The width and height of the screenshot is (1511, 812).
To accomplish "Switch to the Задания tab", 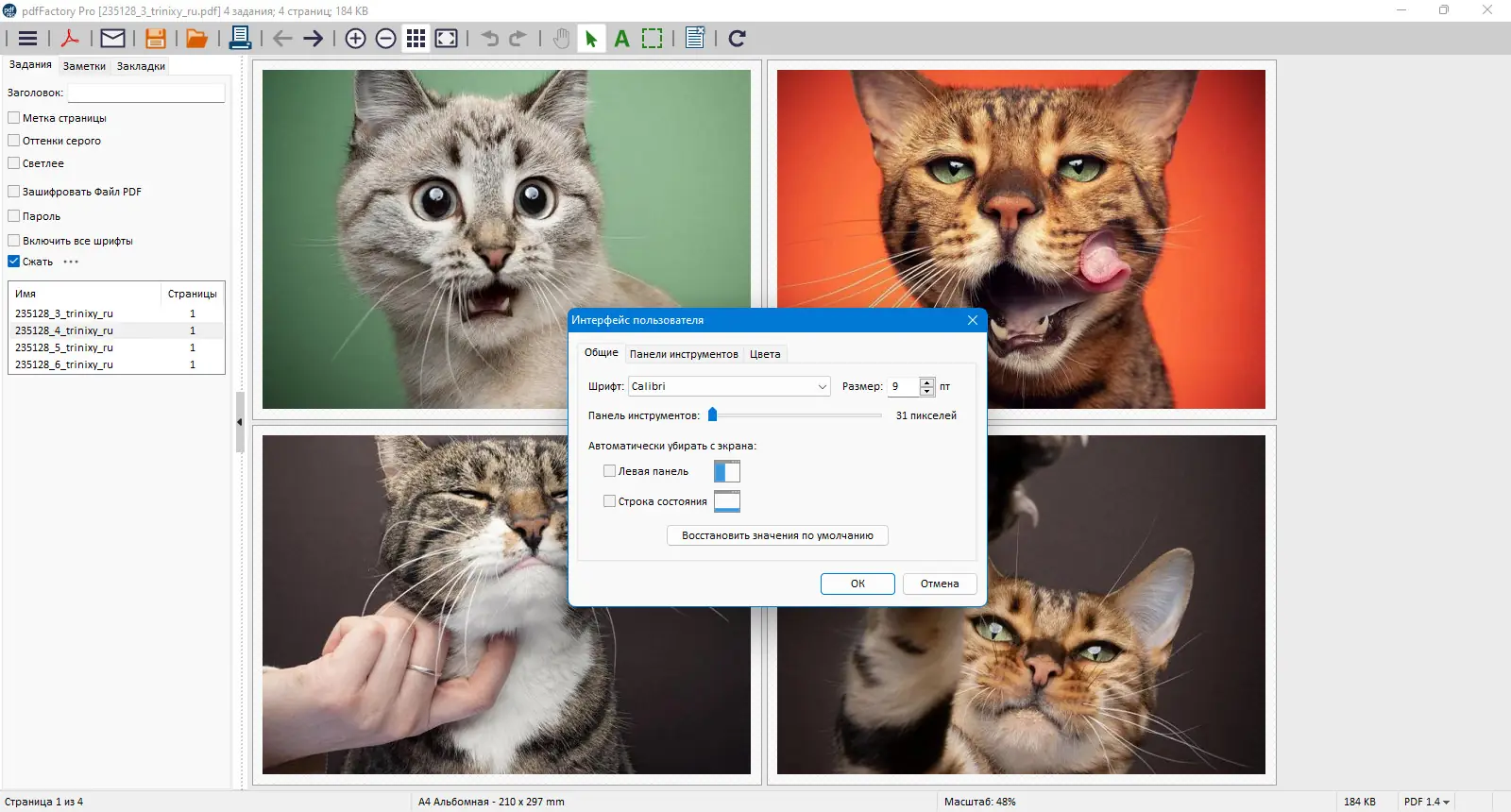I will (x=30, y=65).
